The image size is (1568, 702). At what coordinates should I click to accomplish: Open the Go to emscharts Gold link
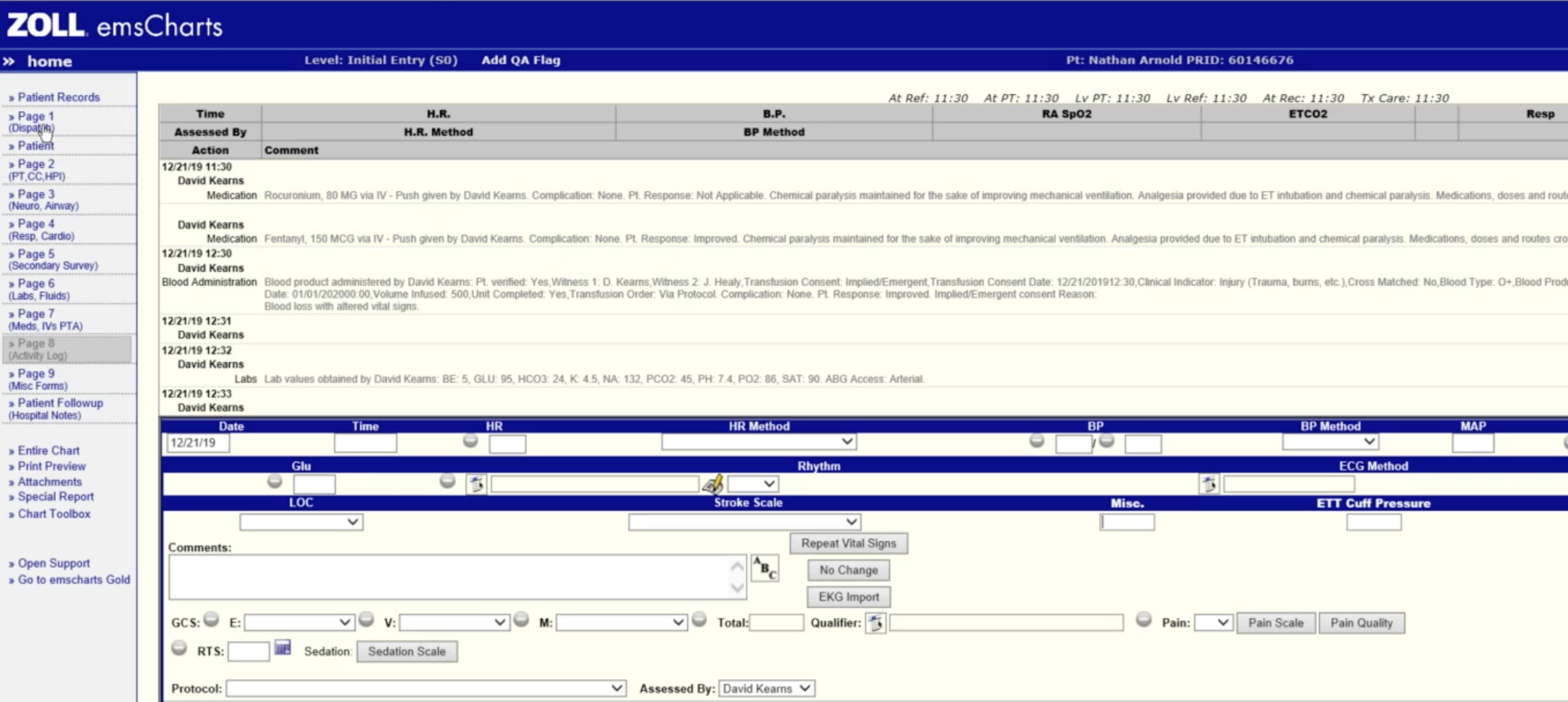pyautogui.click(x=75, y=579)
